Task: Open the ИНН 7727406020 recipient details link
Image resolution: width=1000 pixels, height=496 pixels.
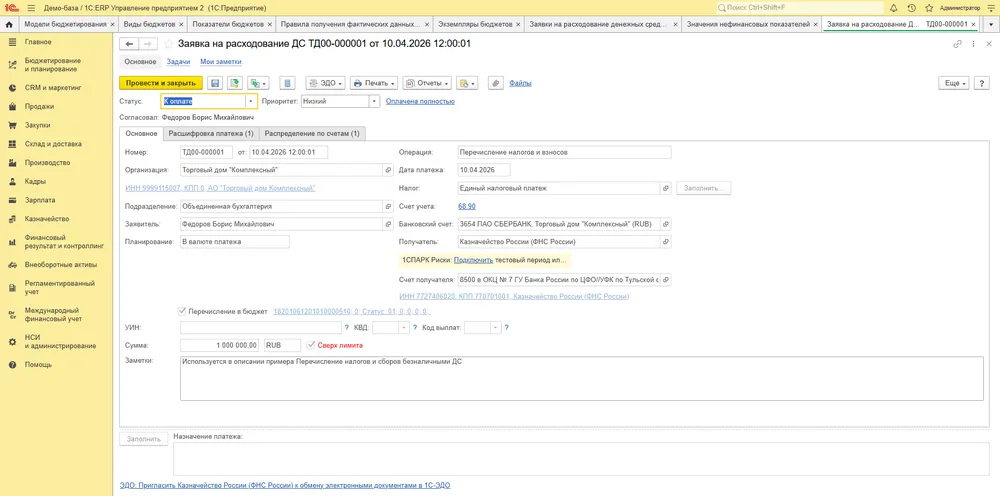Action: (514, 296)
